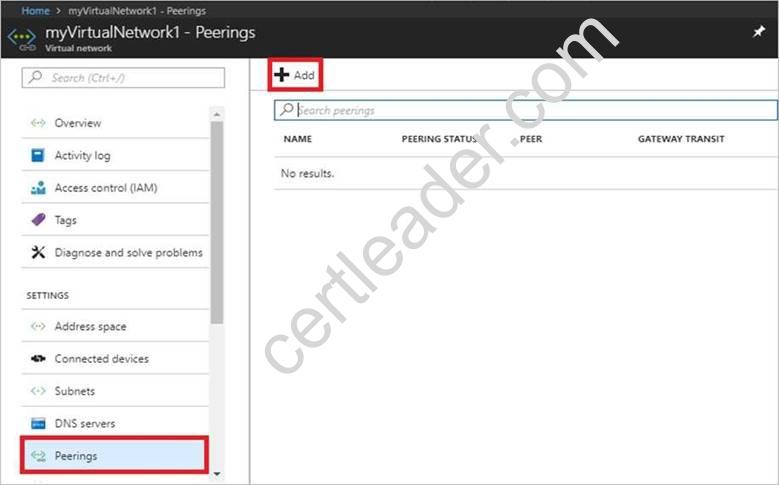The image size is (779, 485).
Task: Open the Subnets setting
Action: point(115,391)
